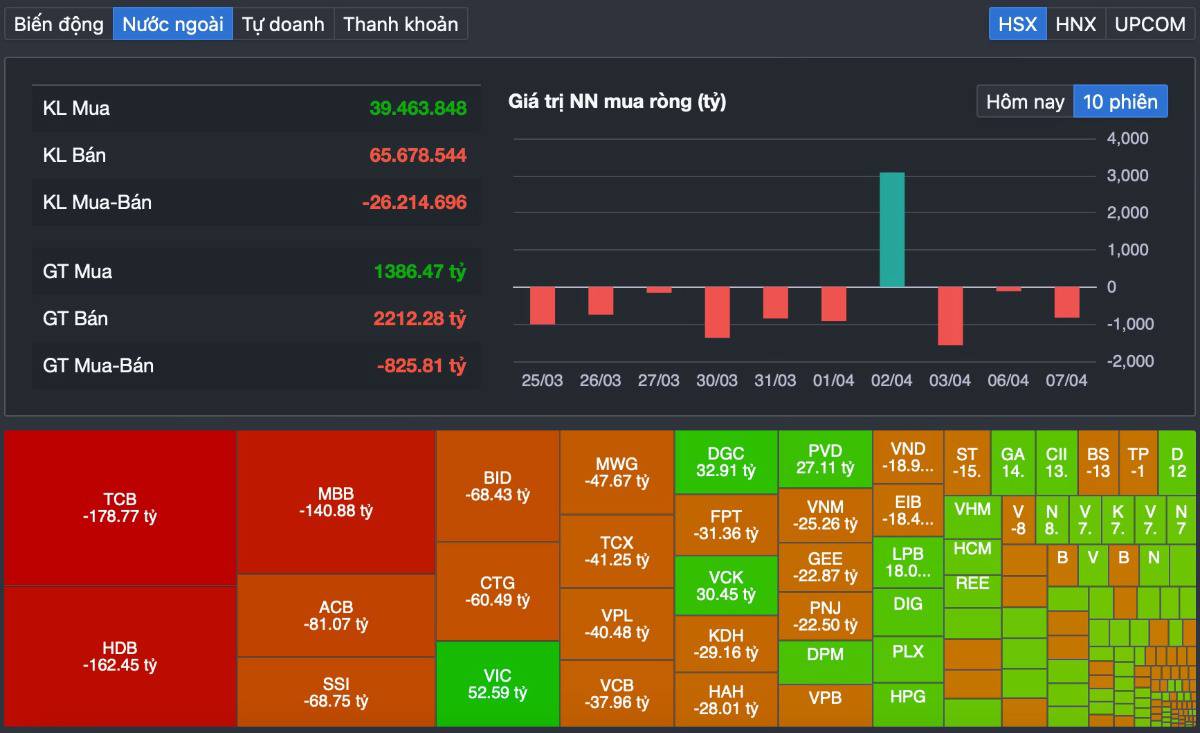The image size is (1200, 733).
Task: Select the MBB heatmap tile
Action: click(x=336, y=502)
